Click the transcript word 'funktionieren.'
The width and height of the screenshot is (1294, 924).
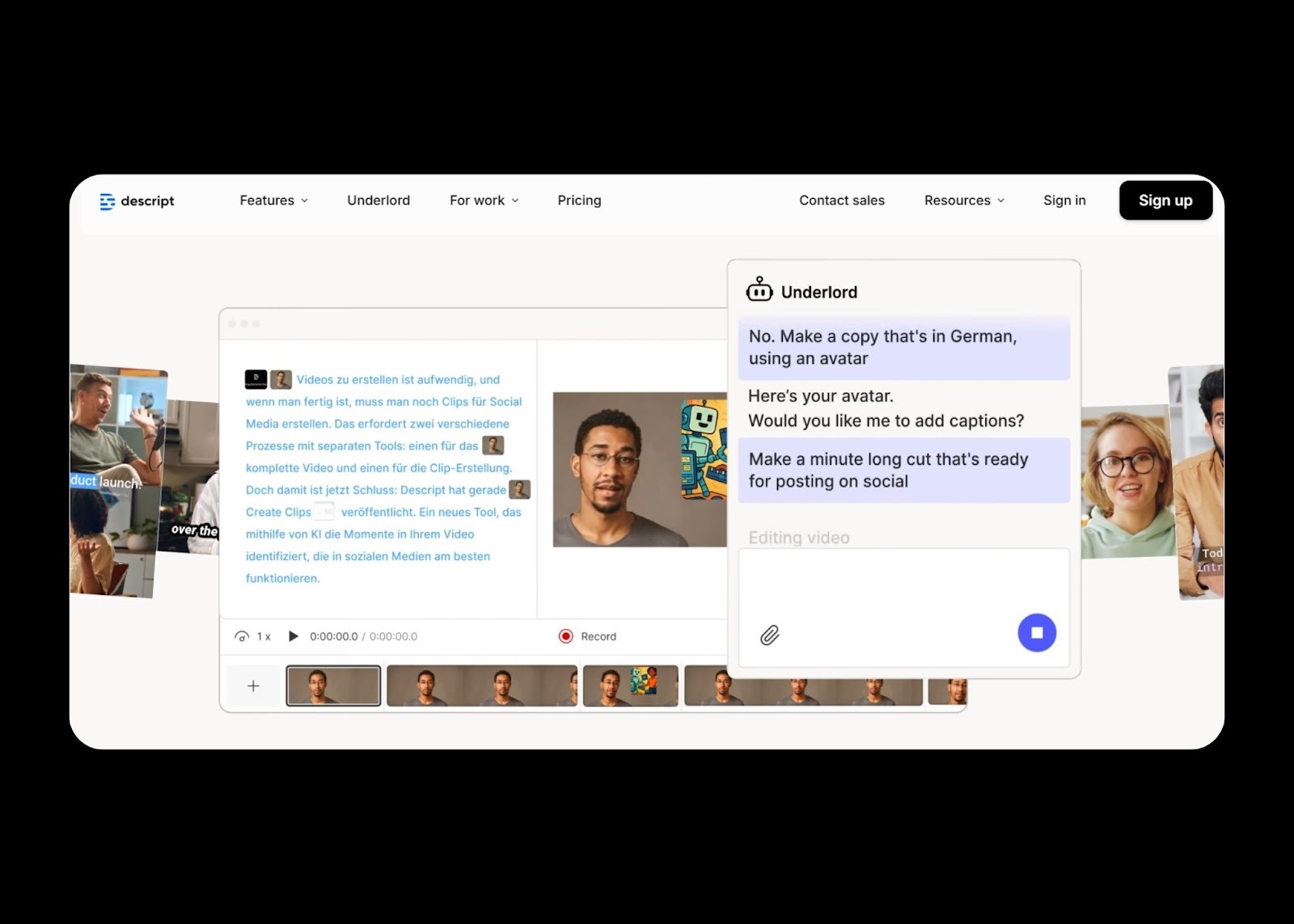[x=283, y=578]
